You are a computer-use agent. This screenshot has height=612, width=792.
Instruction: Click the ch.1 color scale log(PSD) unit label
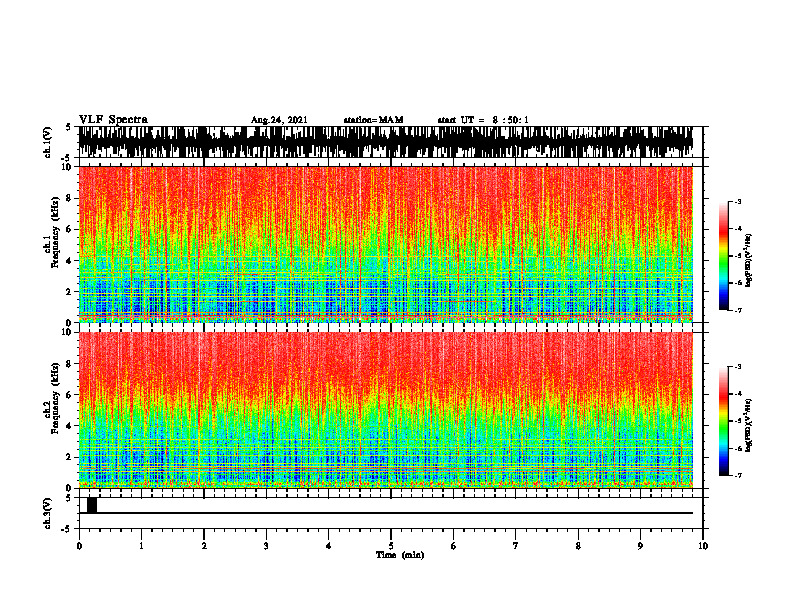(x=749, y=260)
